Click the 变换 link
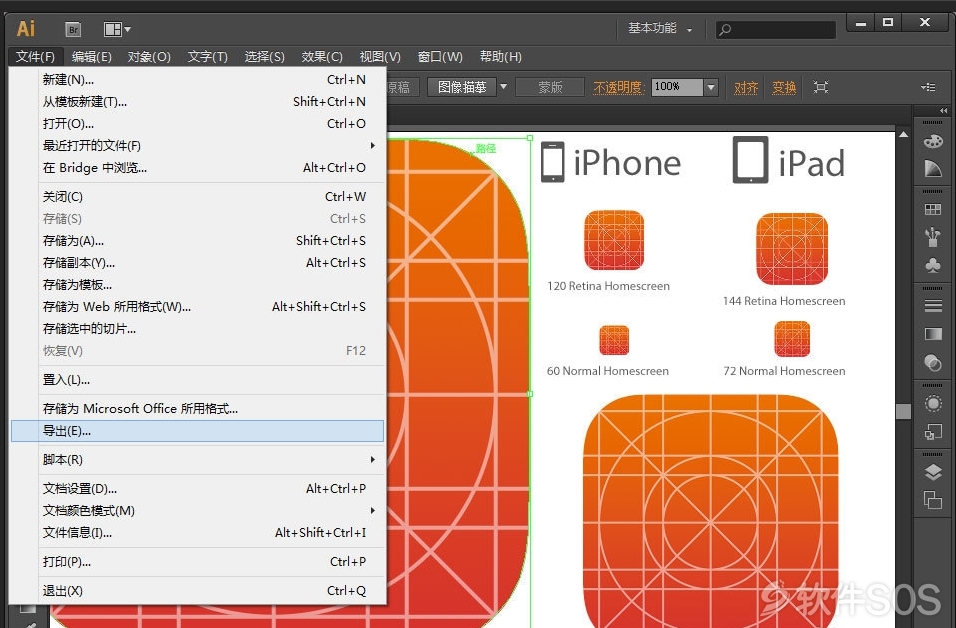 [784, 87]
